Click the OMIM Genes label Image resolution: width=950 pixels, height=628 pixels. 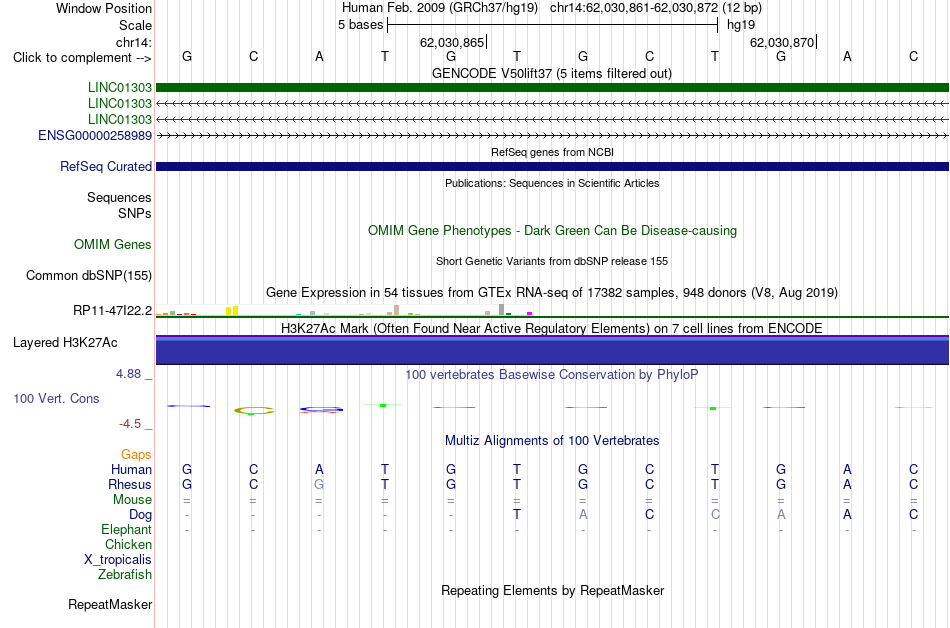113,245
